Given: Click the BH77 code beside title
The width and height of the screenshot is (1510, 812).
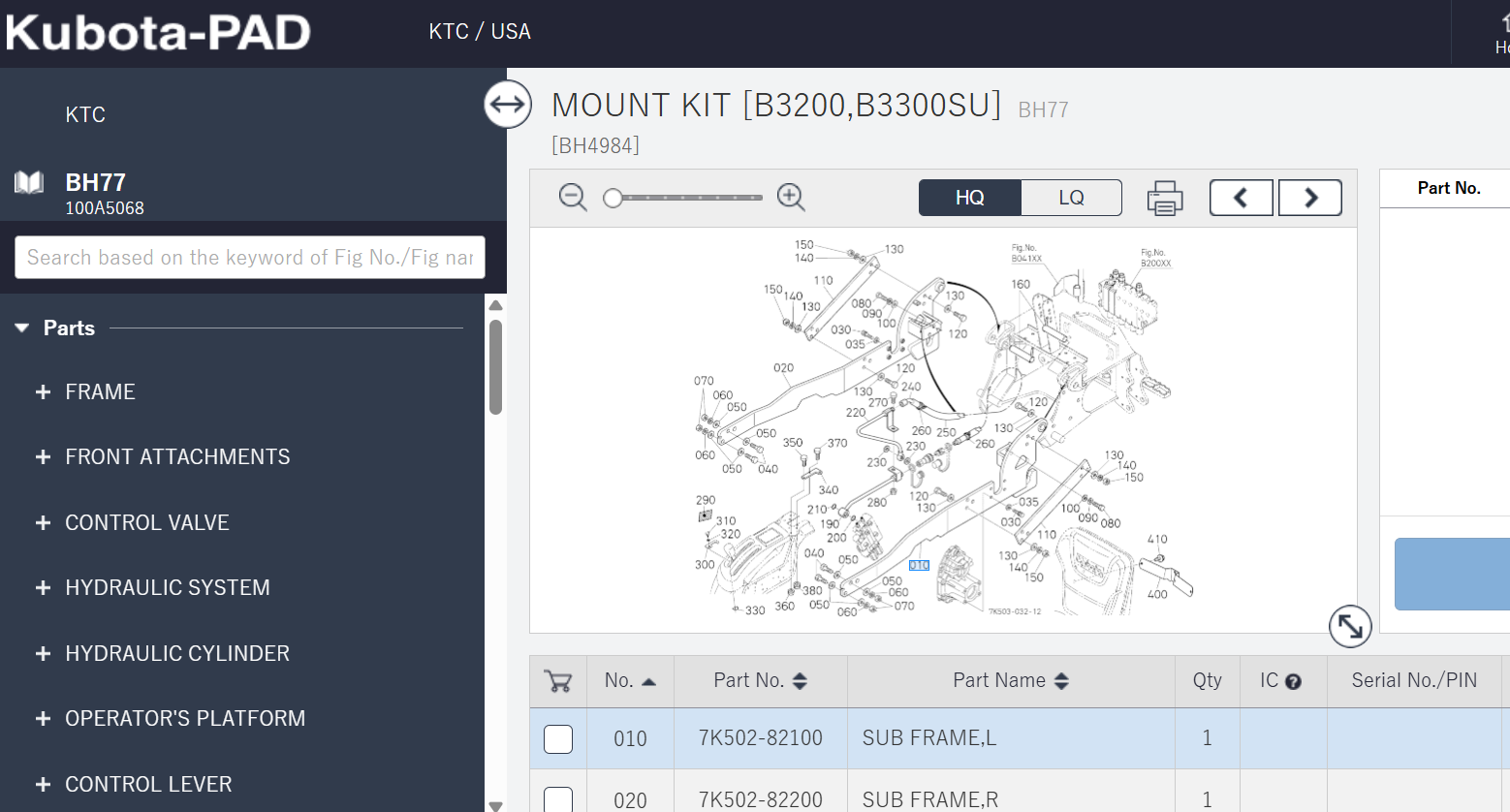Looking at the screenshot, I should pyautogui.click(x=1043, y=110).
